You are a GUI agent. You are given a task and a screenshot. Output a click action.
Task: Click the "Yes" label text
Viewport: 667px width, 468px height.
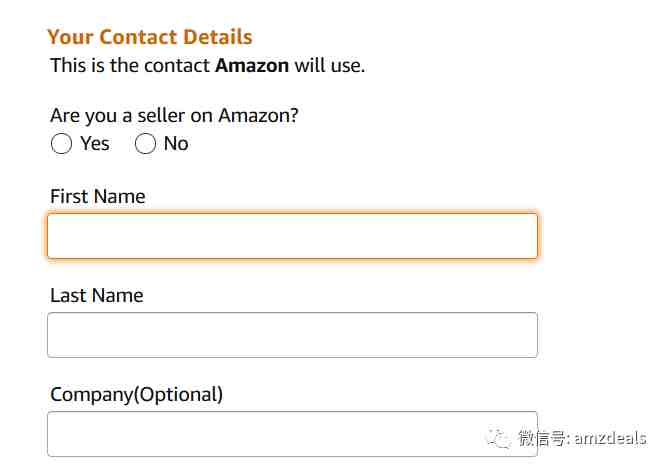coord(95,144)
